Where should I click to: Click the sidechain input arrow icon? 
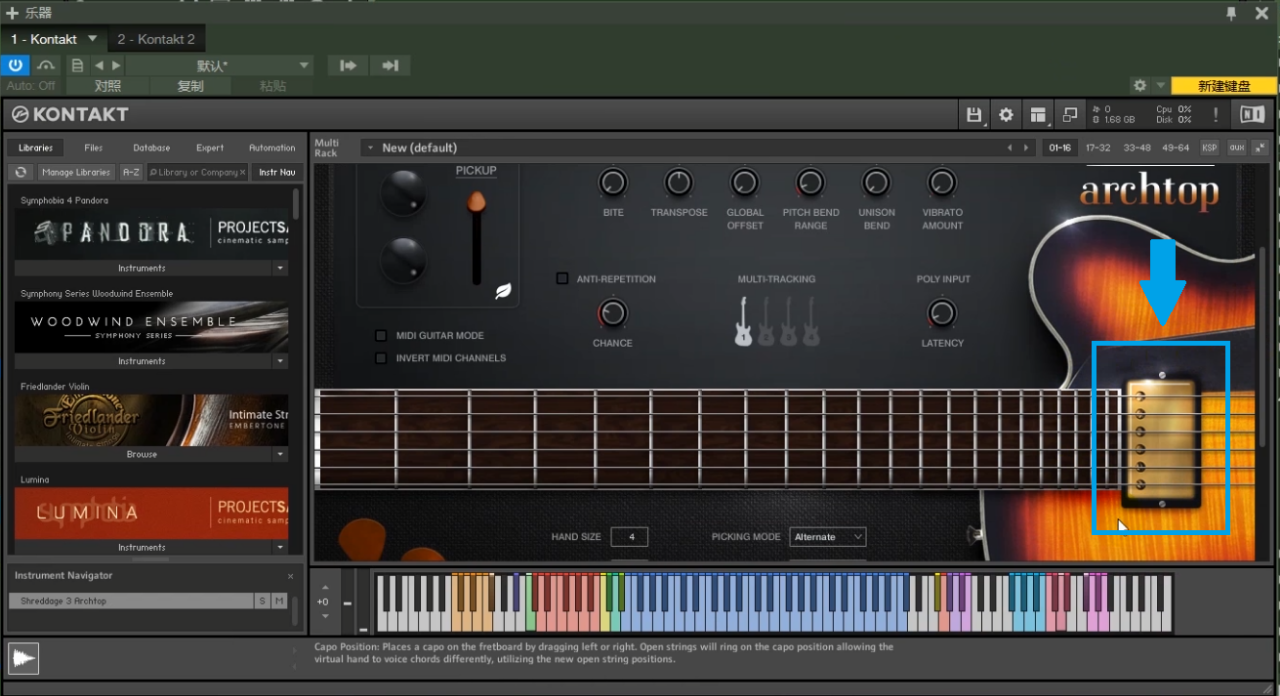[348, 66]
